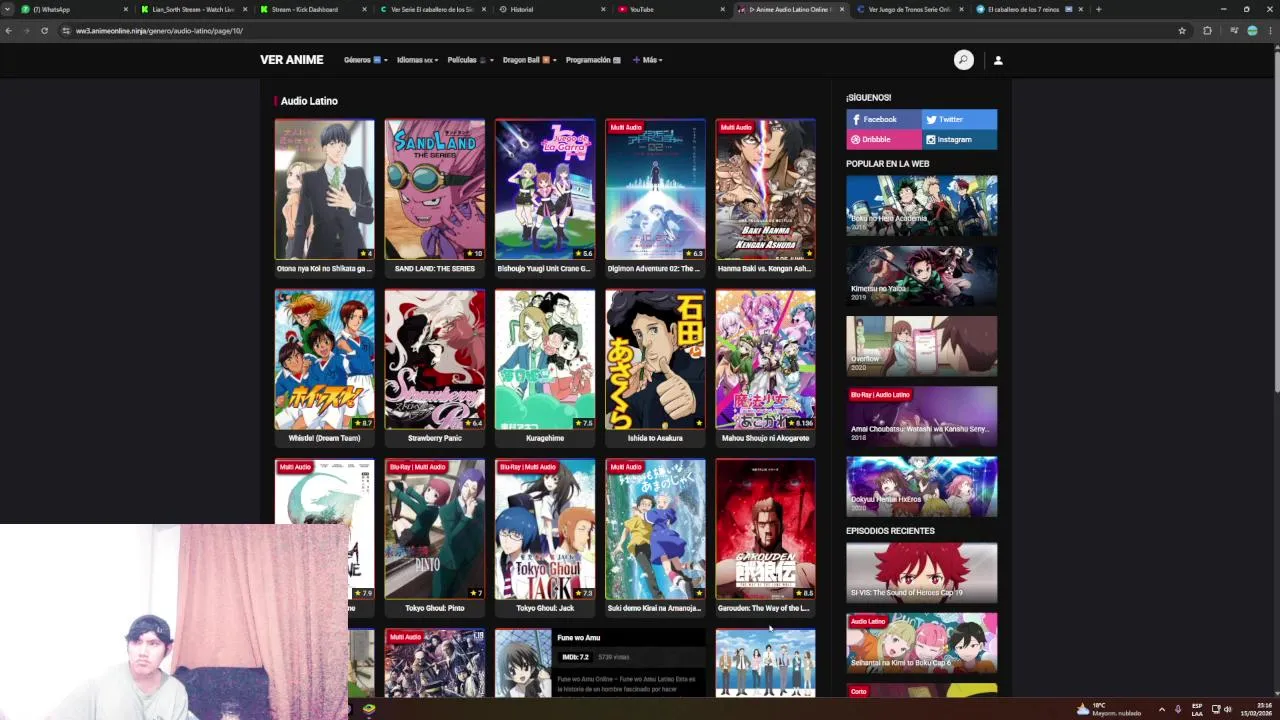Open the taskbar weather widget

pyautogui.click(x=1108, y=709)
